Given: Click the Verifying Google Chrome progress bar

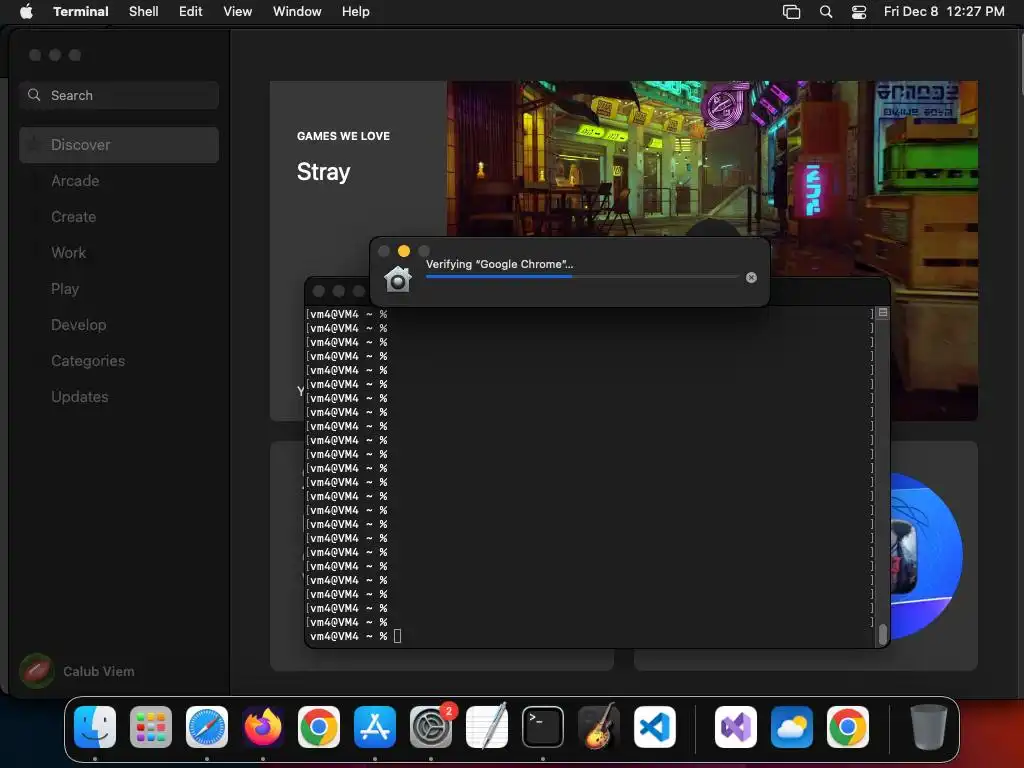Looking at the screenshot, I should [582, 277].
